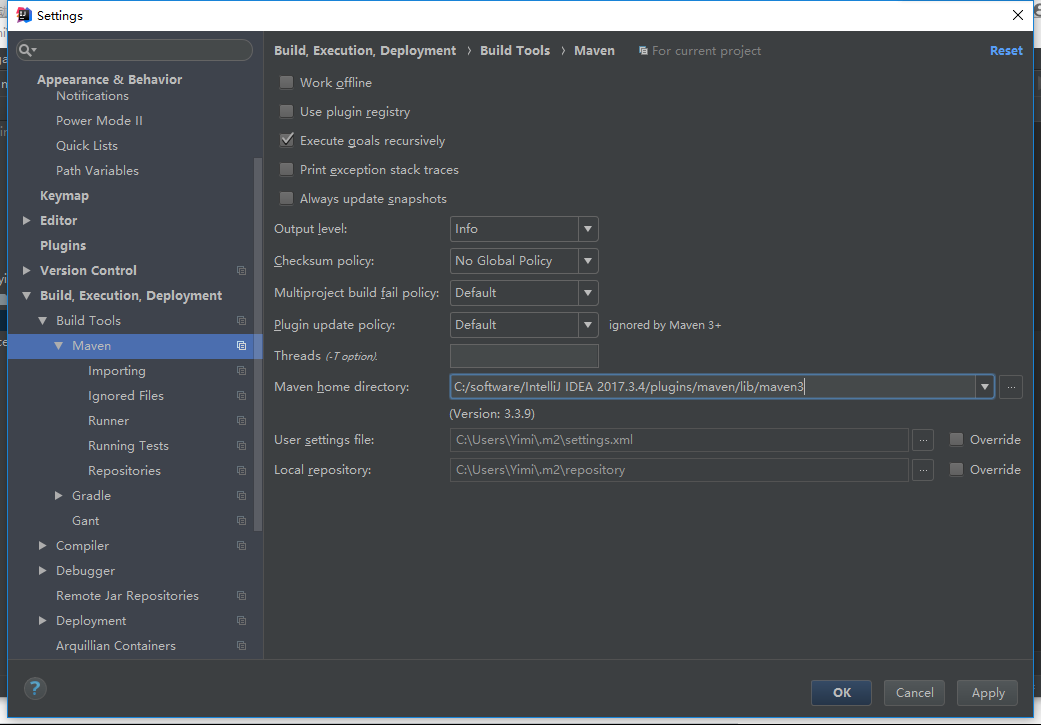Click the Cancel button
Image resolution: width=1041 pixels, height=725 pixels.
click(x=914, y=693)
